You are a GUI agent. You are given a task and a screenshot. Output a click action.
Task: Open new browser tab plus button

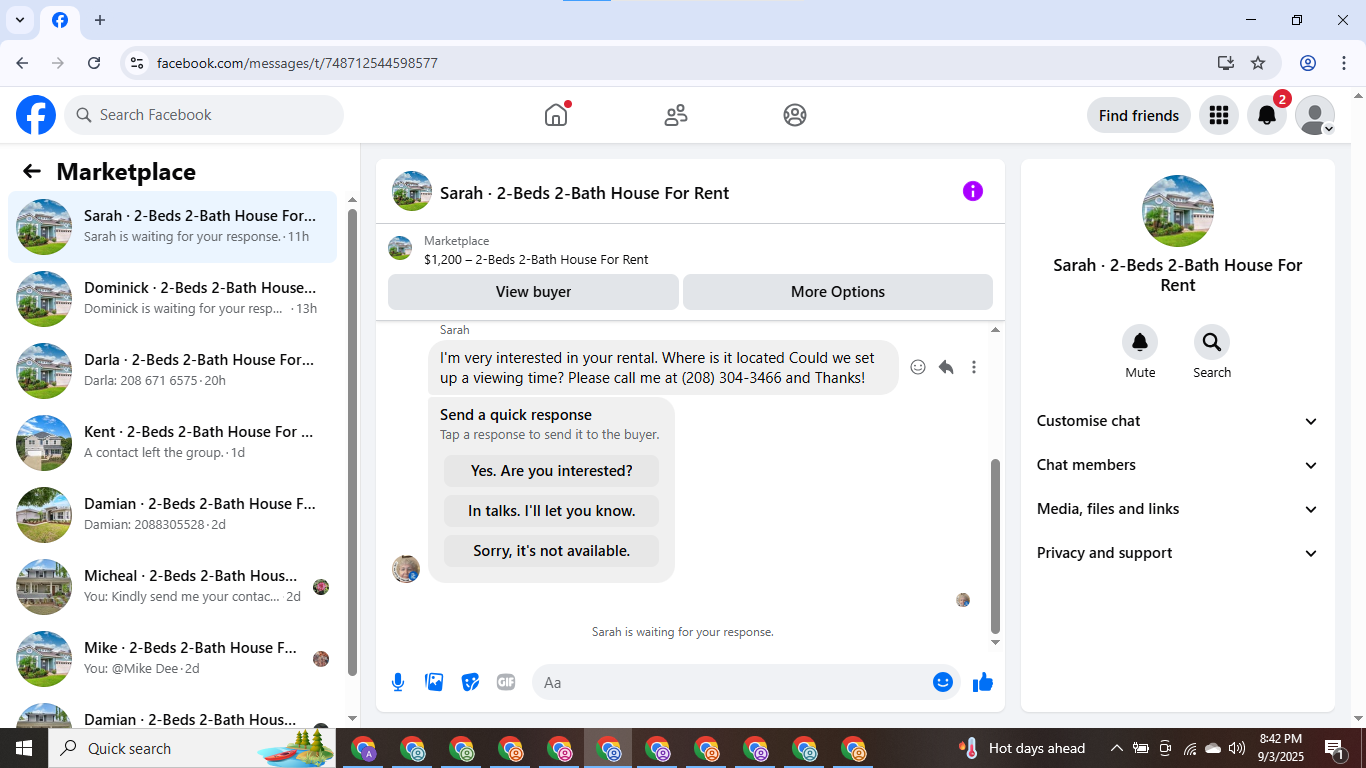pyautogui.click(x=100, y=20)
